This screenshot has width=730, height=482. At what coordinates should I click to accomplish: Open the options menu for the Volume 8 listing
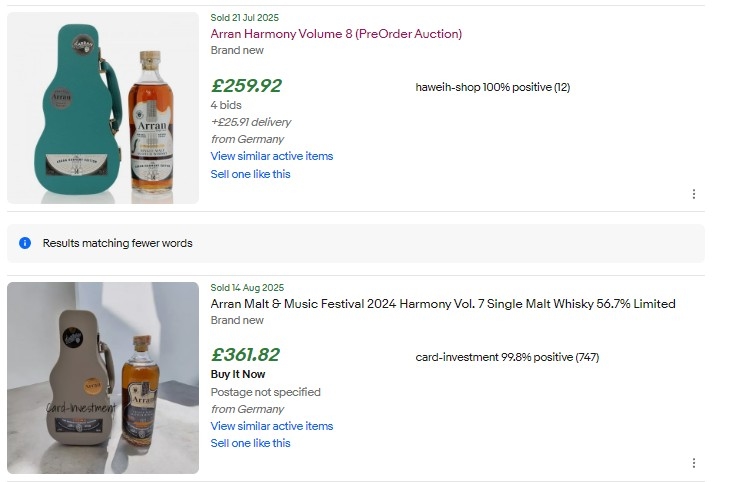coord(694,194)
